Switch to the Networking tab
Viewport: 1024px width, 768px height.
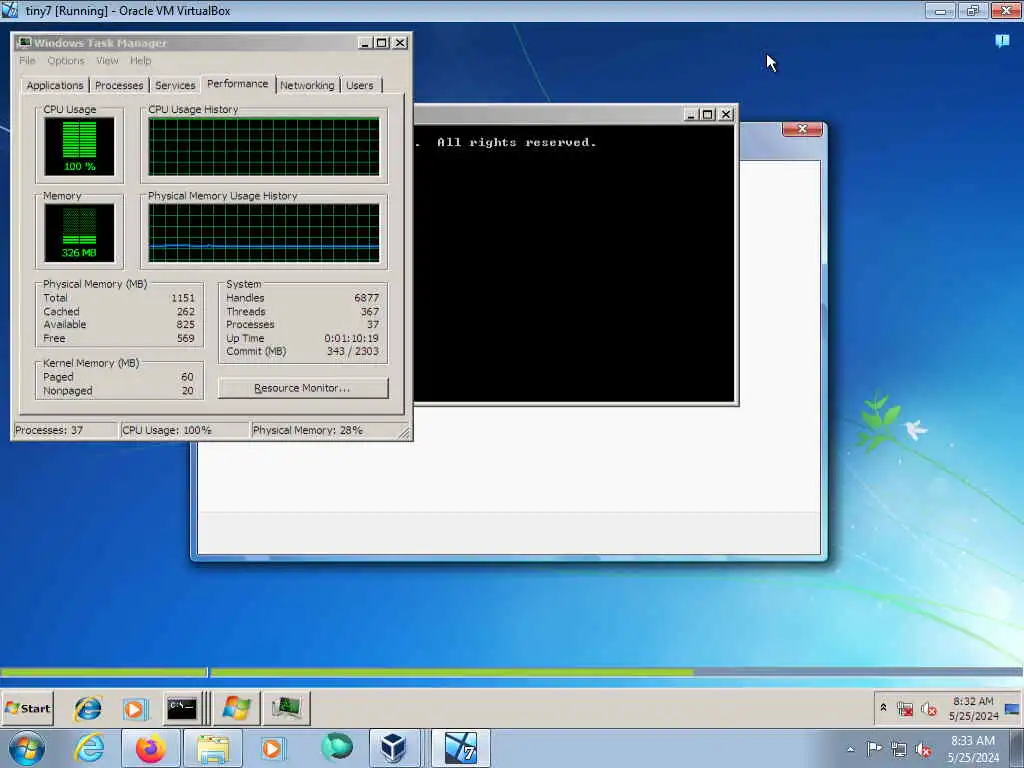pyautogui.click(x=307, y=86)
